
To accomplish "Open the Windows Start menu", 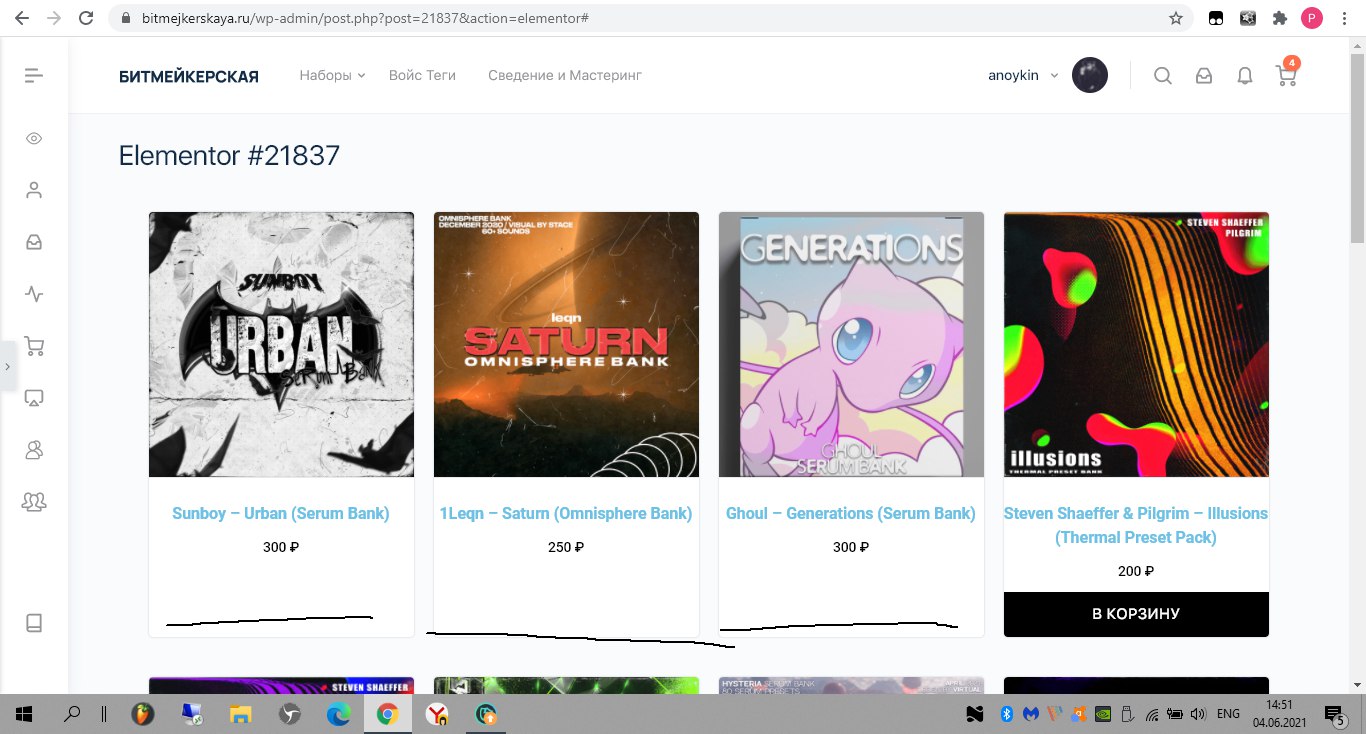I will point(25,714).
